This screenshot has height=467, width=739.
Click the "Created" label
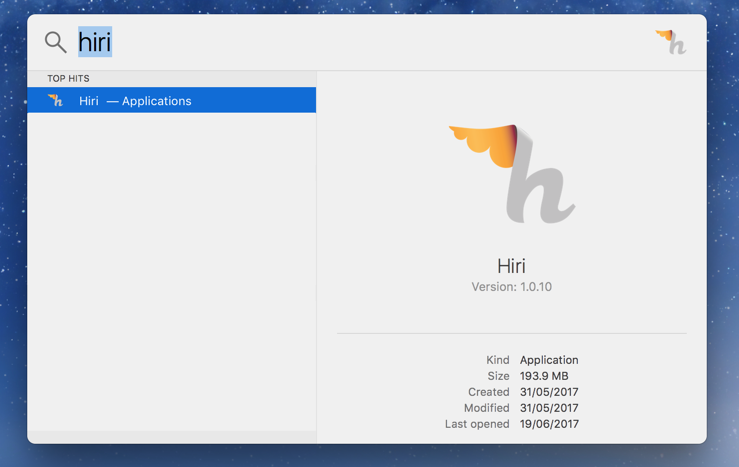(489, 392)
